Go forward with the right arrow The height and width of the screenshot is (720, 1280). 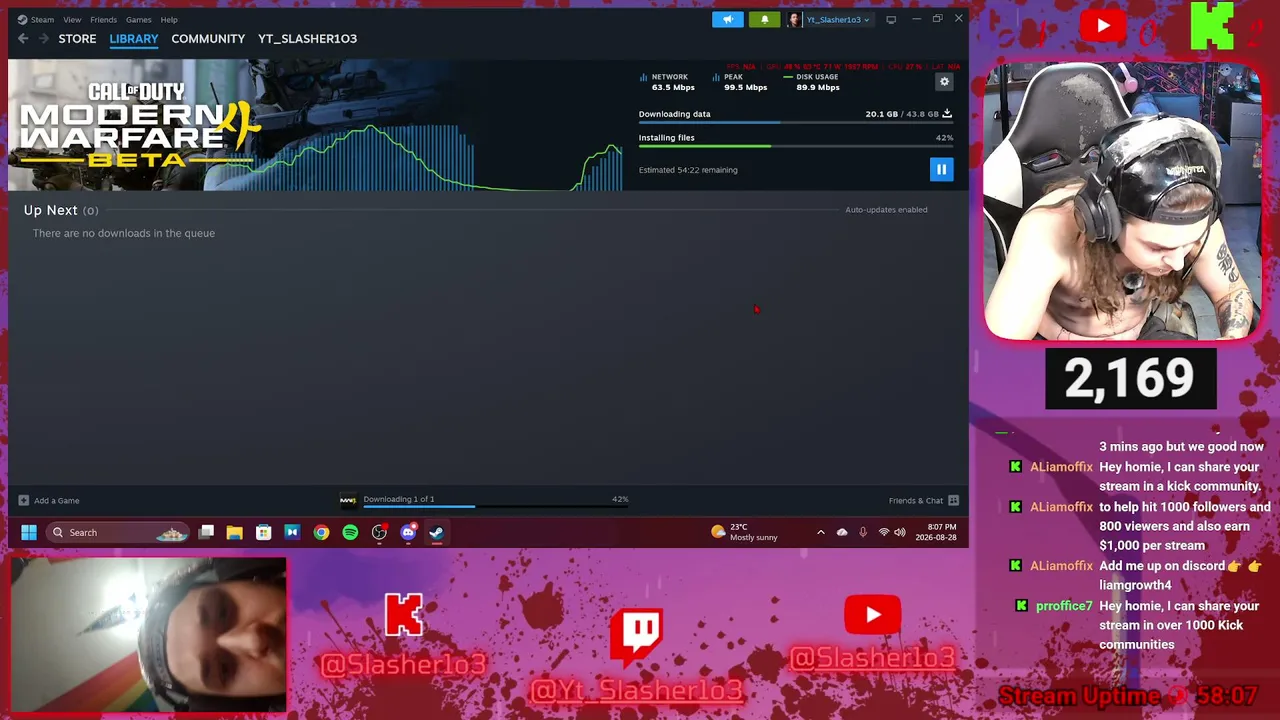pos(43,38)
